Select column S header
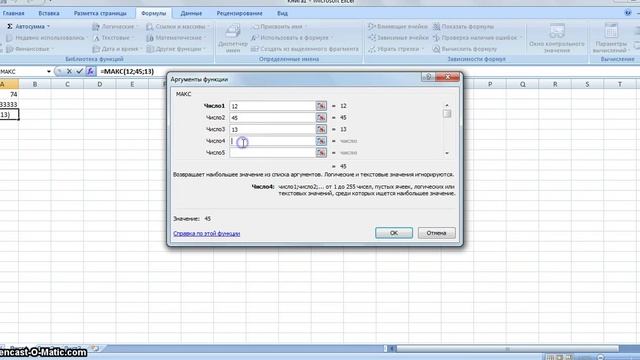Viewport: 640px width, 360px height. coord(587,84)
